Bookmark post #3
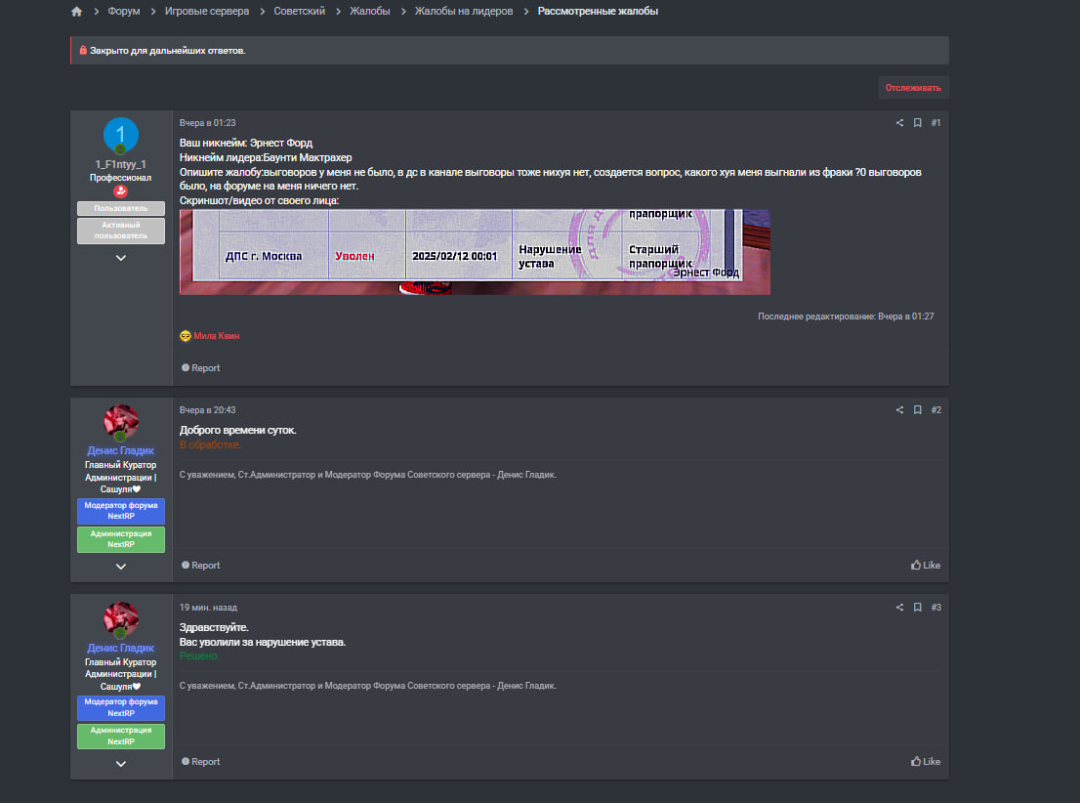The width and height of the screenshot is (1080, 803). pyautogui.click(x=917, y=607)
